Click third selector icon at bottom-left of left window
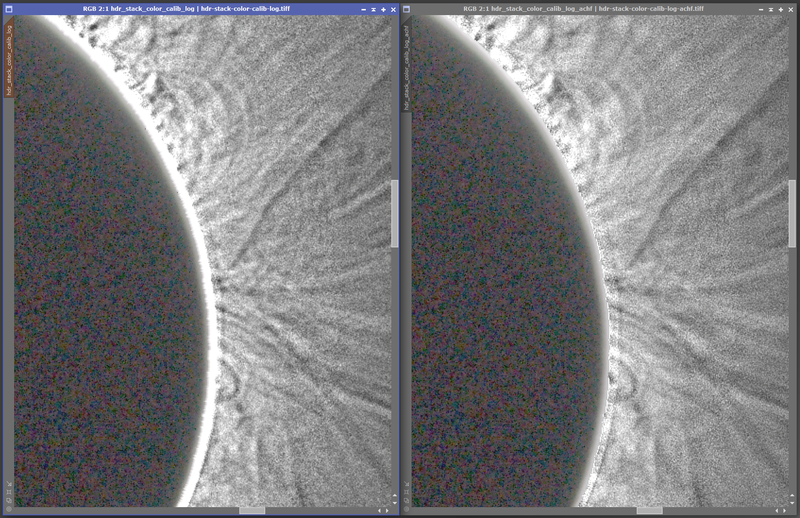 9,501
